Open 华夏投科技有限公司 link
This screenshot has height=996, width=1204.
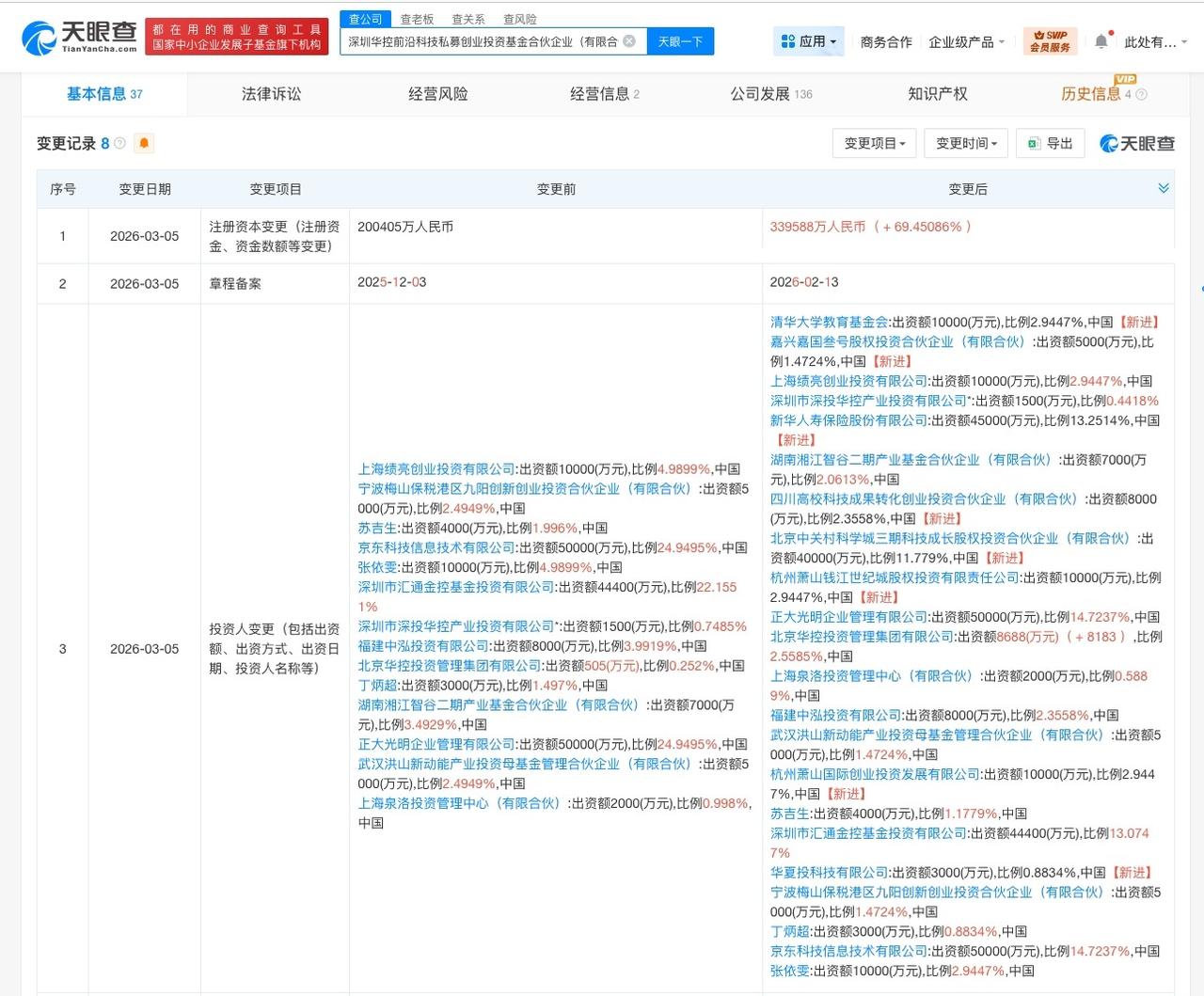click(x=830, y=873)
